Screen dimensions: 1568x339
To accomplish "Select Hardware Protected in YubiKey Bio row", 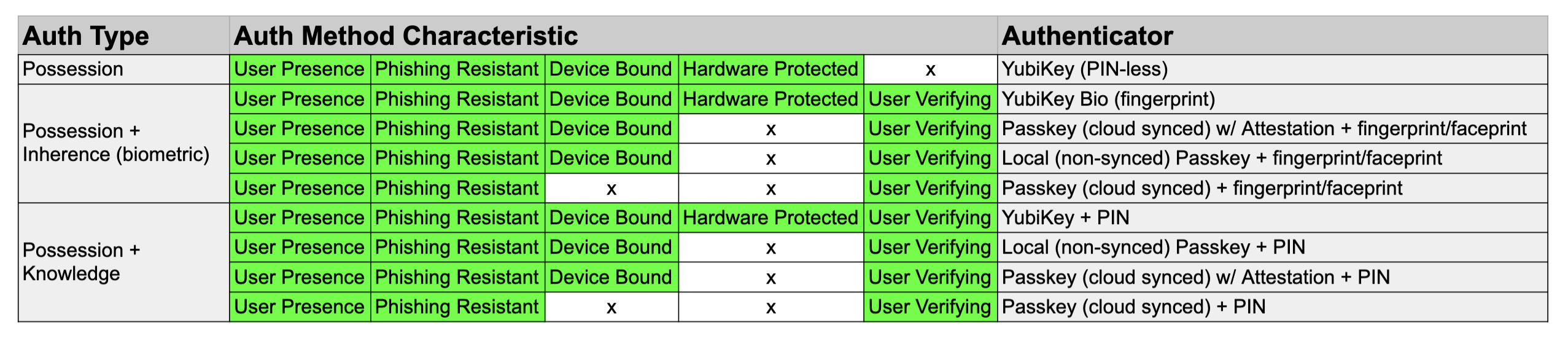I will point(770,99).
